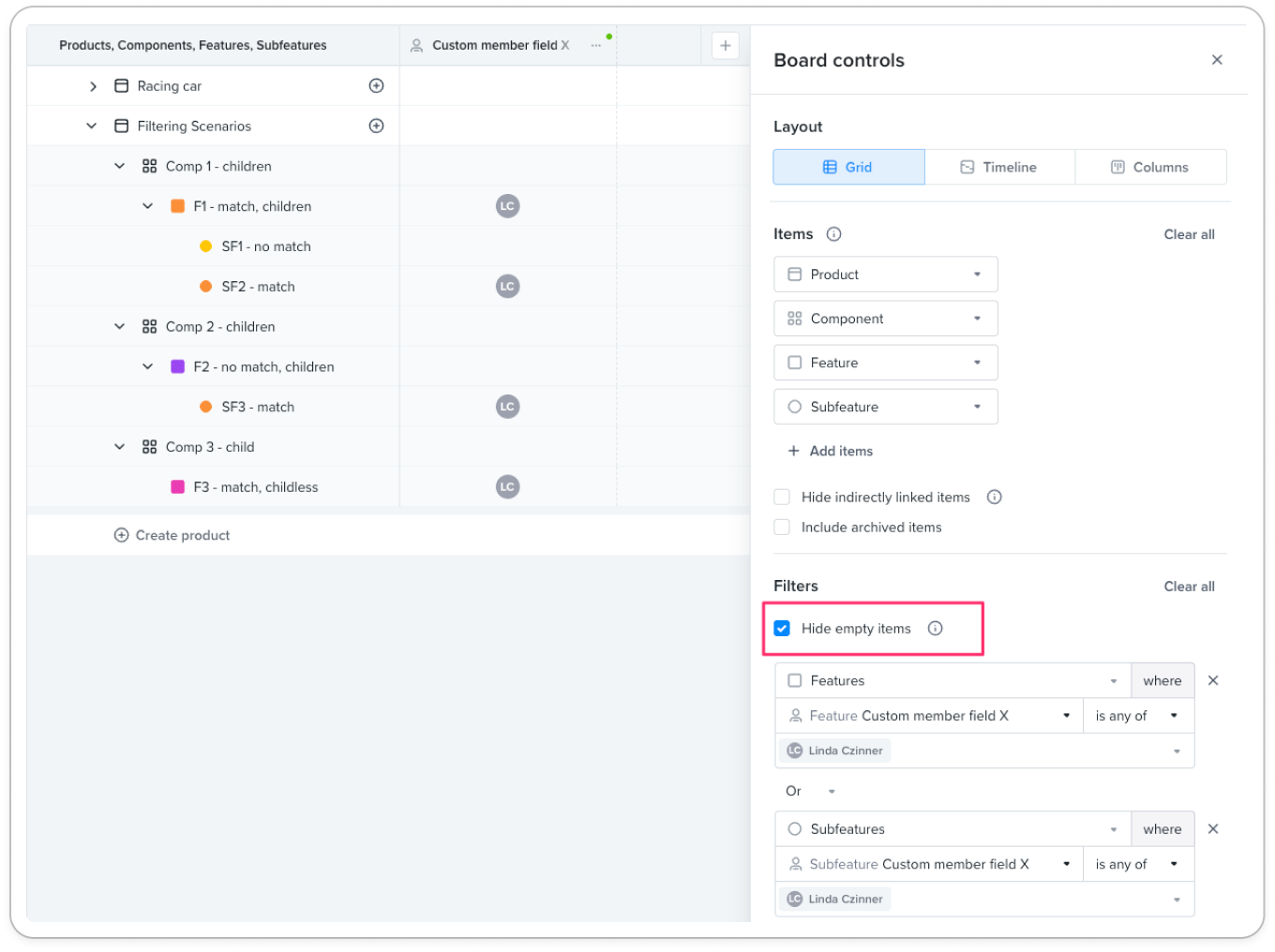Remove the Features filter with X
The width and height of the screenshot is (1275, 952).
1213,680
